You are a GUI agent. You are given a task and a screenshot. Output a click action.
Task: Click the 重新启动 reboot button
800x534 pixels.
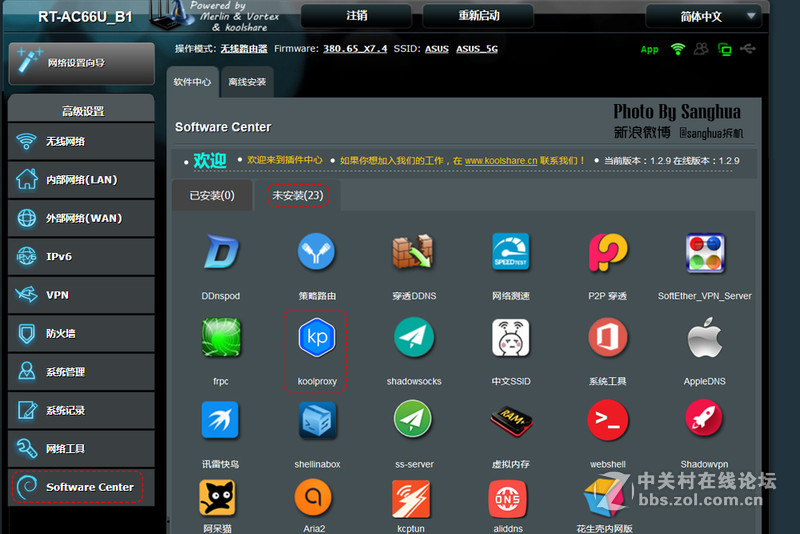(478, 16)
